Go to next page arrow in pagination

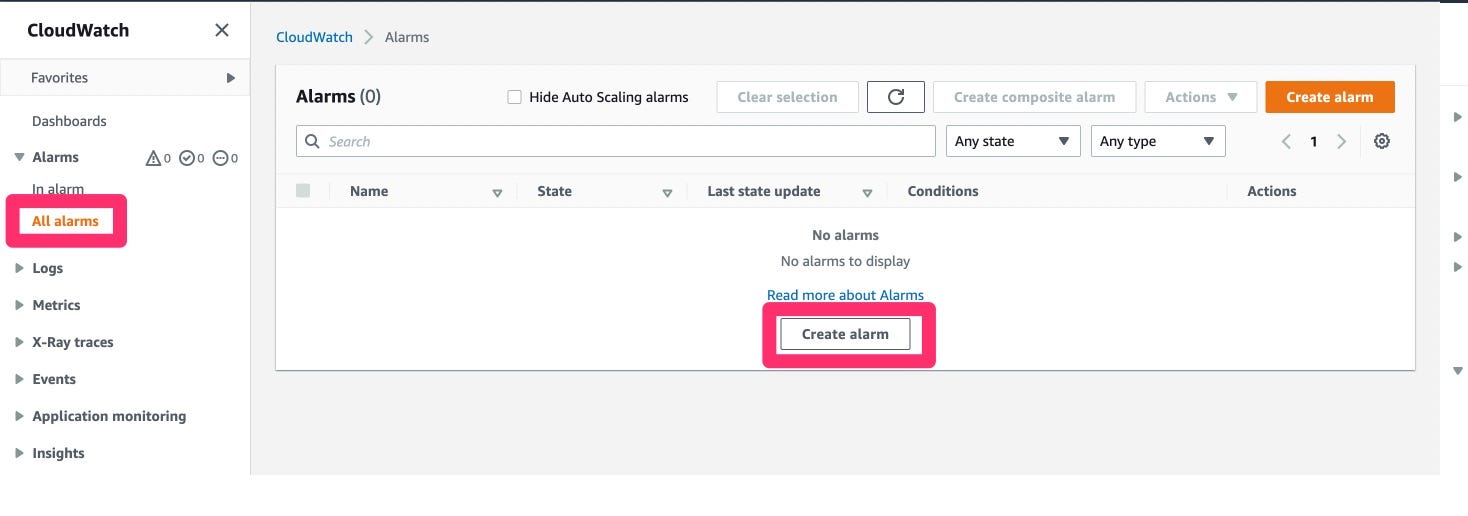pyautogui.click(x=1342, y=142)
